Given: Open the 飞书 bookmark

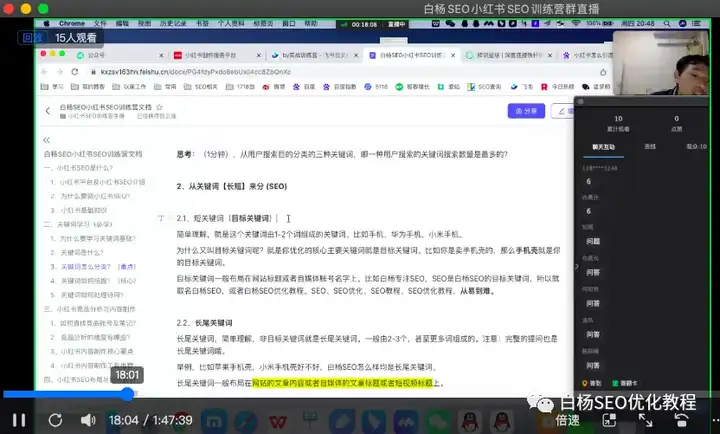Looking at the screenshot, I should coord(522,86).
